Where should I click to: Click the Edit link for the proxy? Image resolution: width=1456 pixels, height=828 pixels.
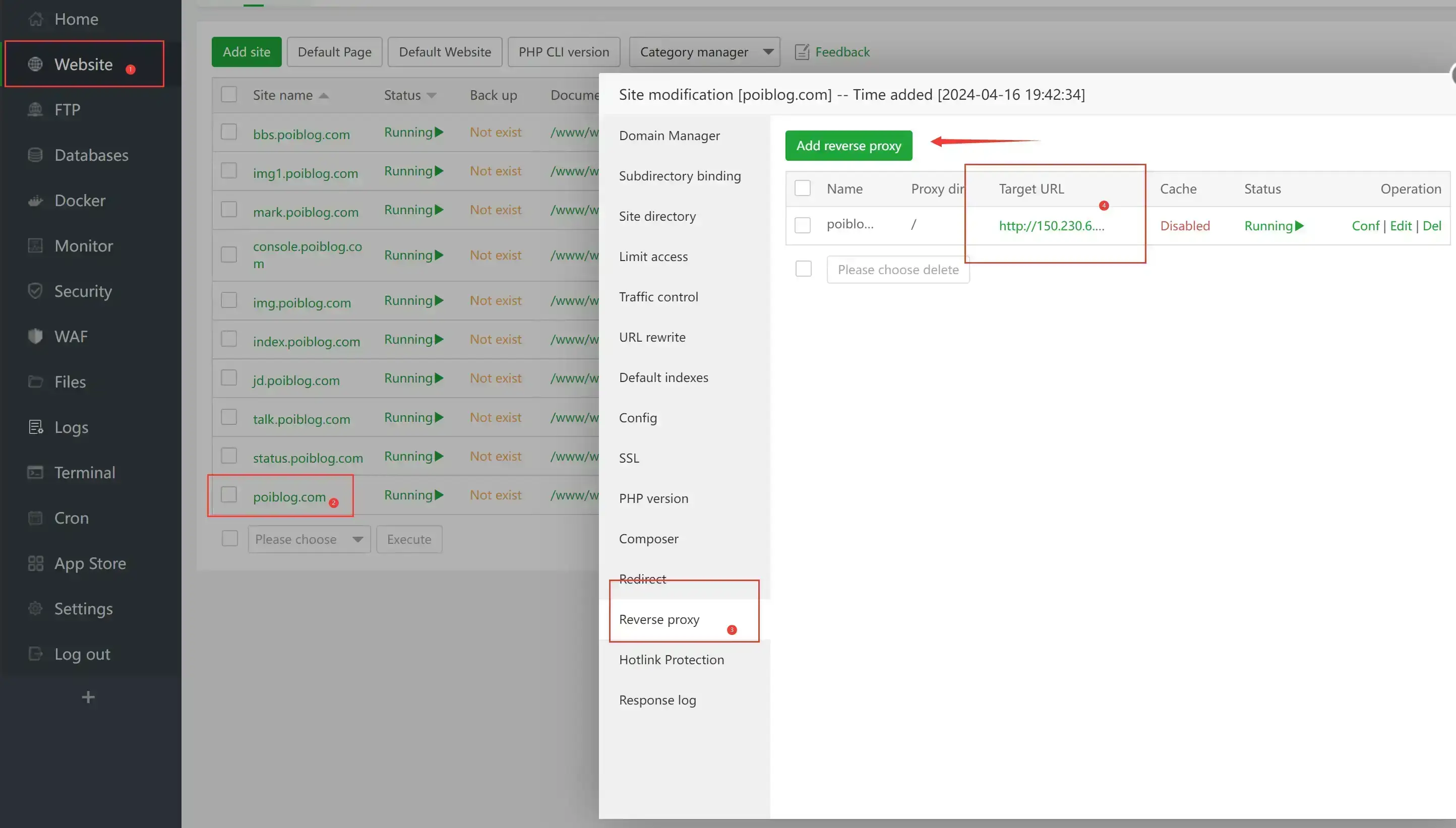[x=1401, y=226]
